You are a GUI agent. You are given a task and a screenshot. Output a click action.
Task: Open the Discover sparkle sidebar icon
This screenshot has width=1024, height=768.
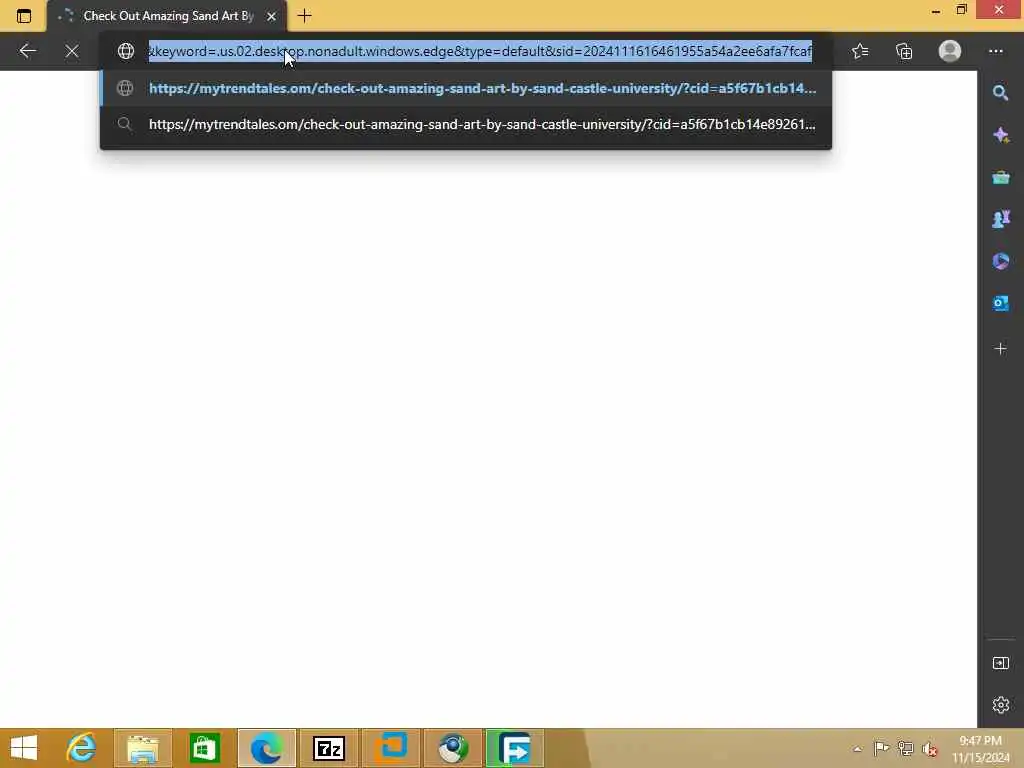point(1000,135)
